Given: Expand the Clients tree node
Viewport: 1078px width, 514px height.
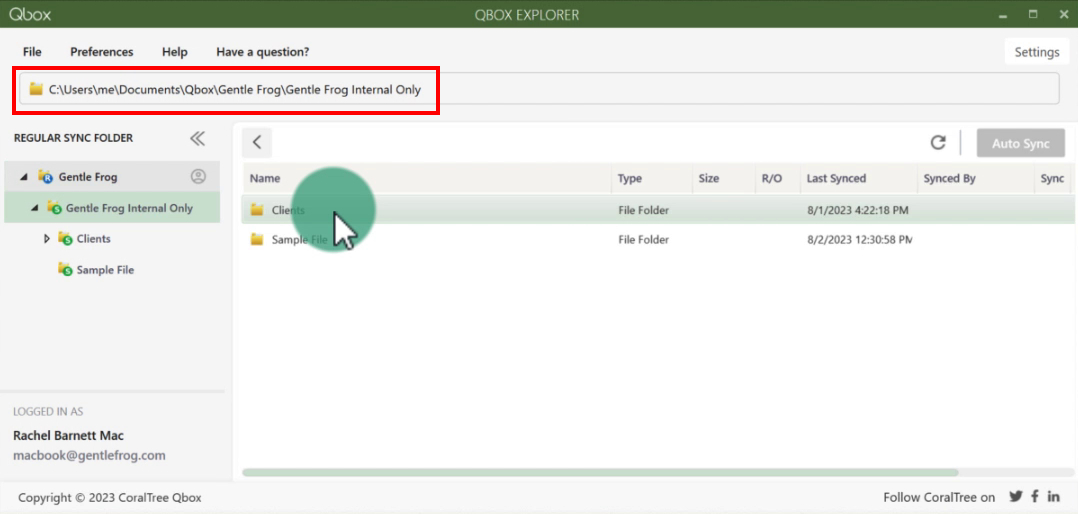Looking at the screenshot, I should [x=47, y=239].
